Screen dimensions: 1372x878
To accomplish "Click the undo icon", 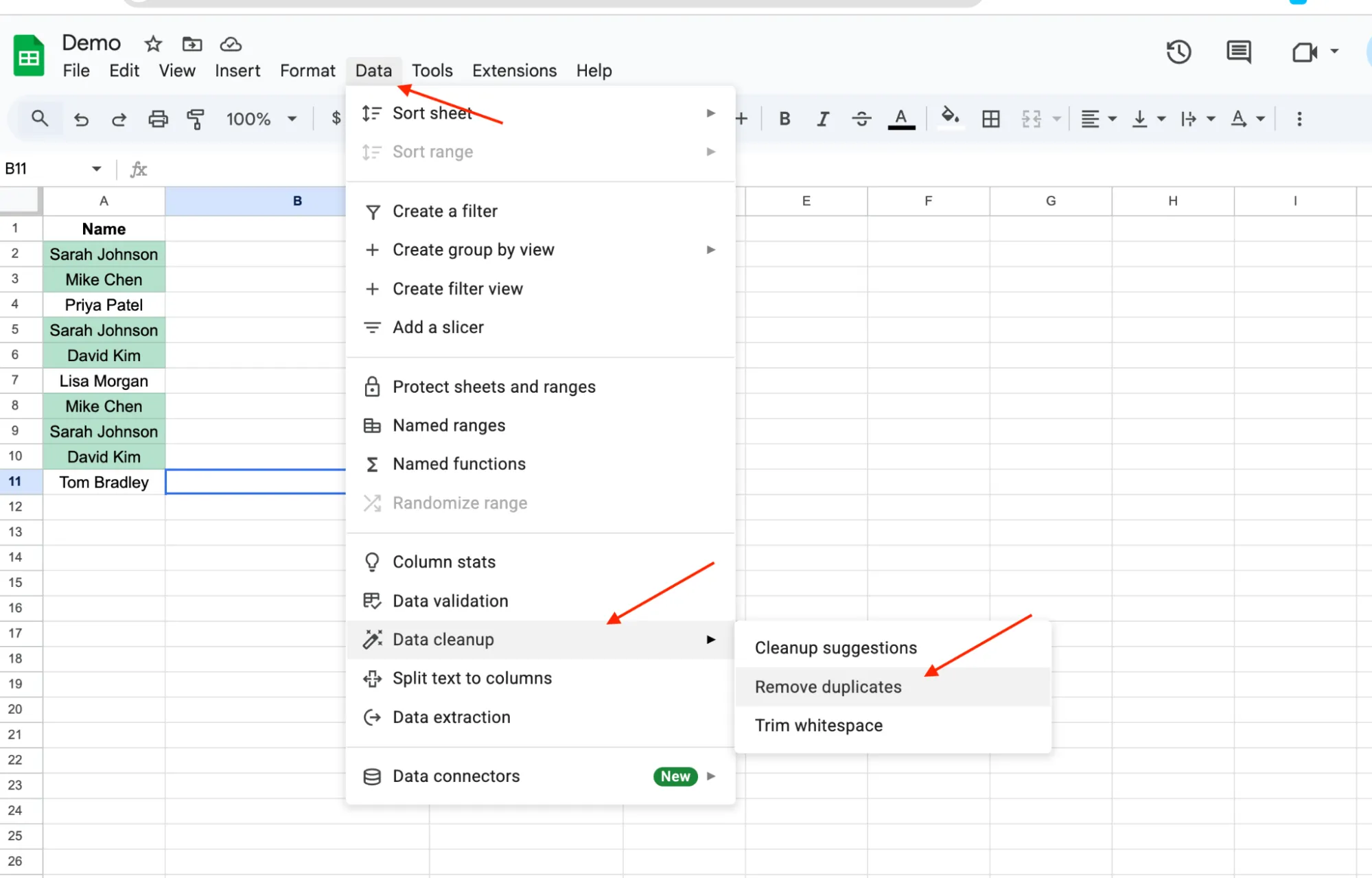I will click(x=82, y=118).
